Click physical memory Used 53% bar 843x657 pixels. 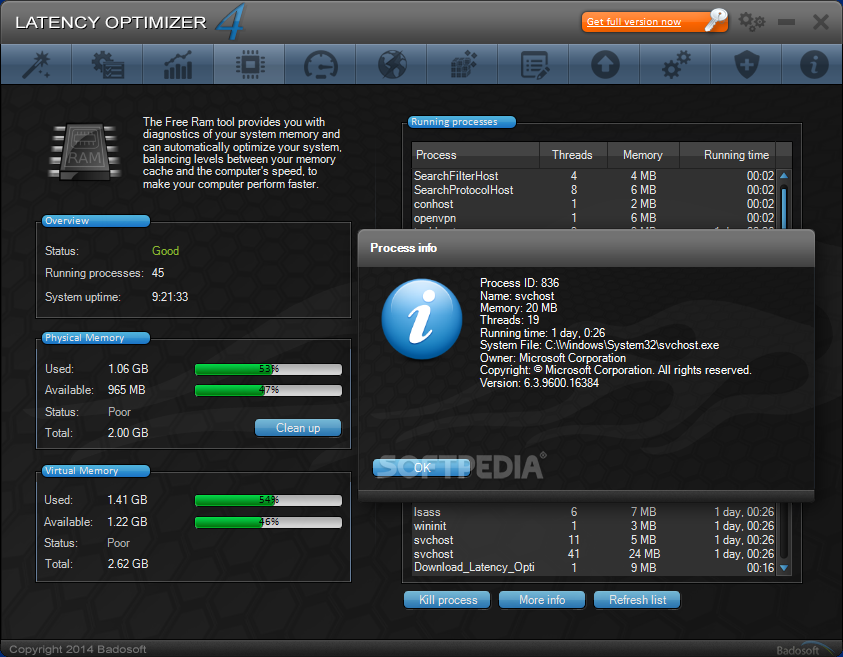(x=268, y=369)
